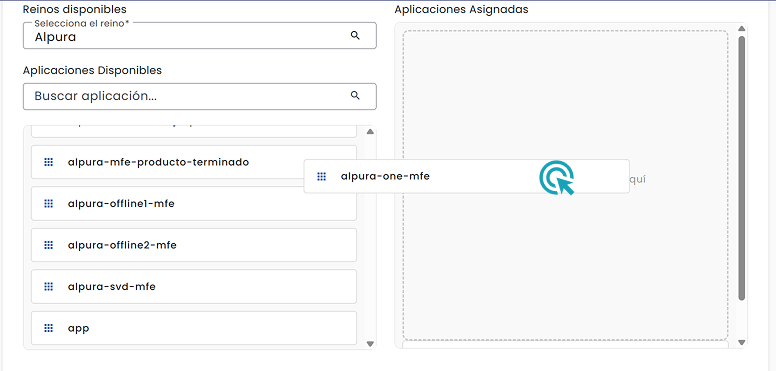Click the Aplicaciones Asignadas scrollbar thumb
This screenshot has height=371, width=776.
coord(741,168)
